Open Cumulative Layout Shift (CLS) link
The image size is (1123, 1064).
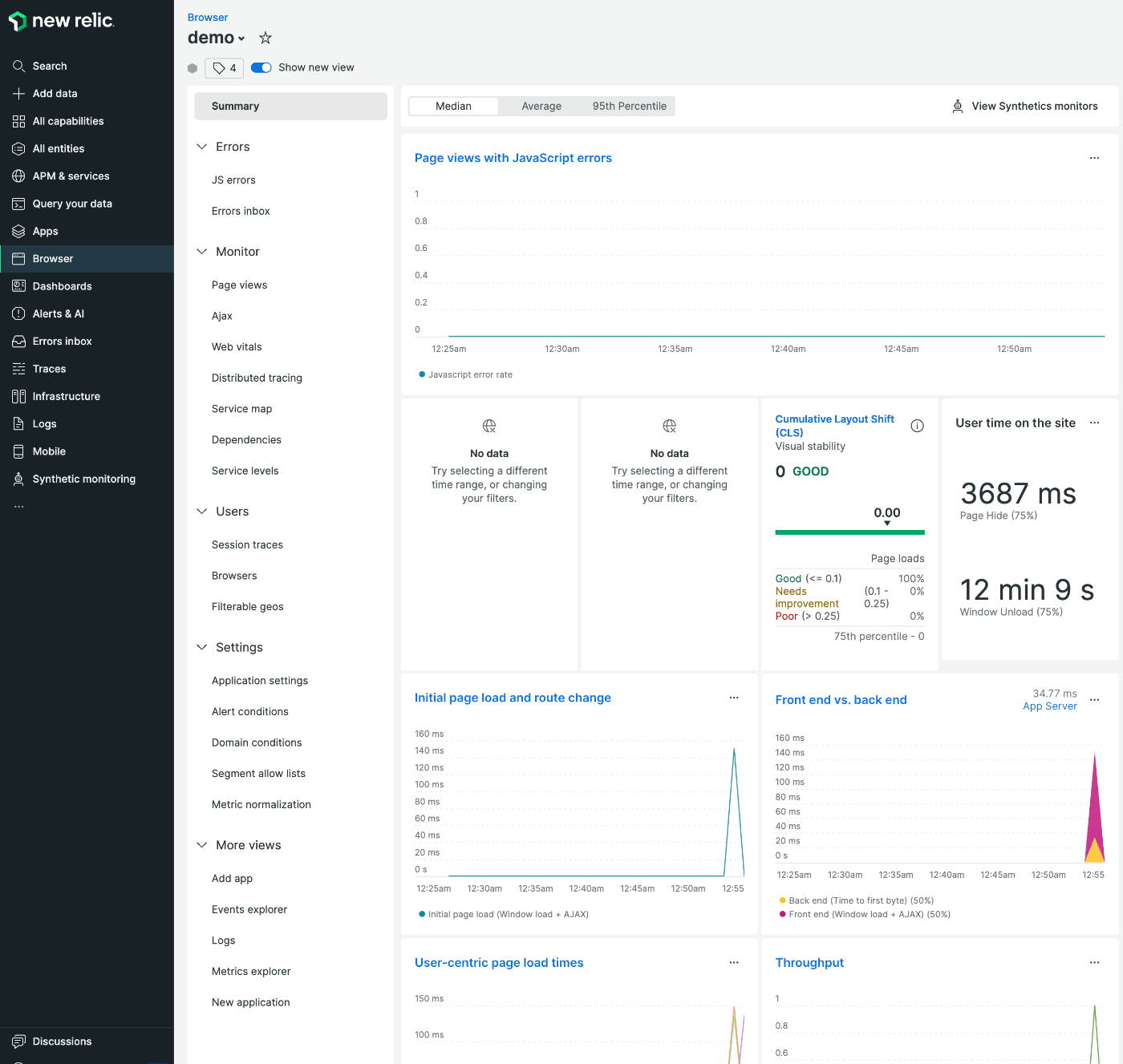point(834,426)
